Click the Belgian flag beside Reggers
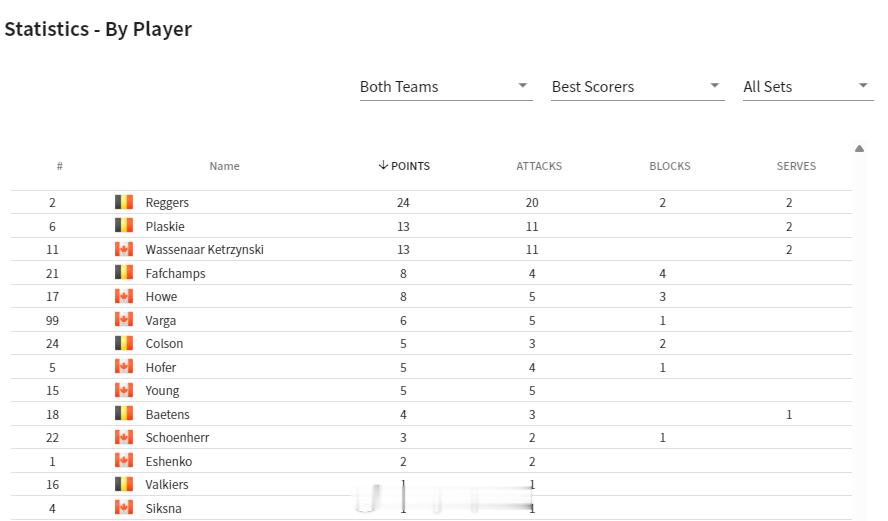The height and width of the screenshot is (521, 888). (x=124, y=202)
